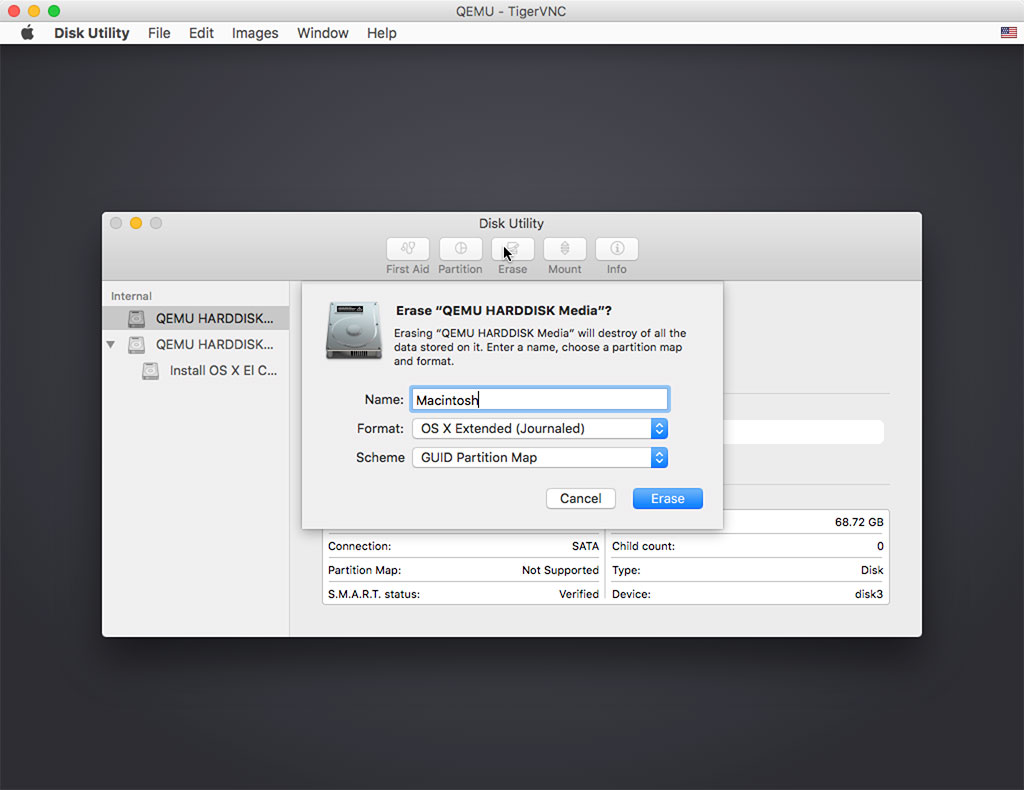Click the Not Supported partition map value
This screenshot has width=1024, height=790.
[x=560, y=570]
